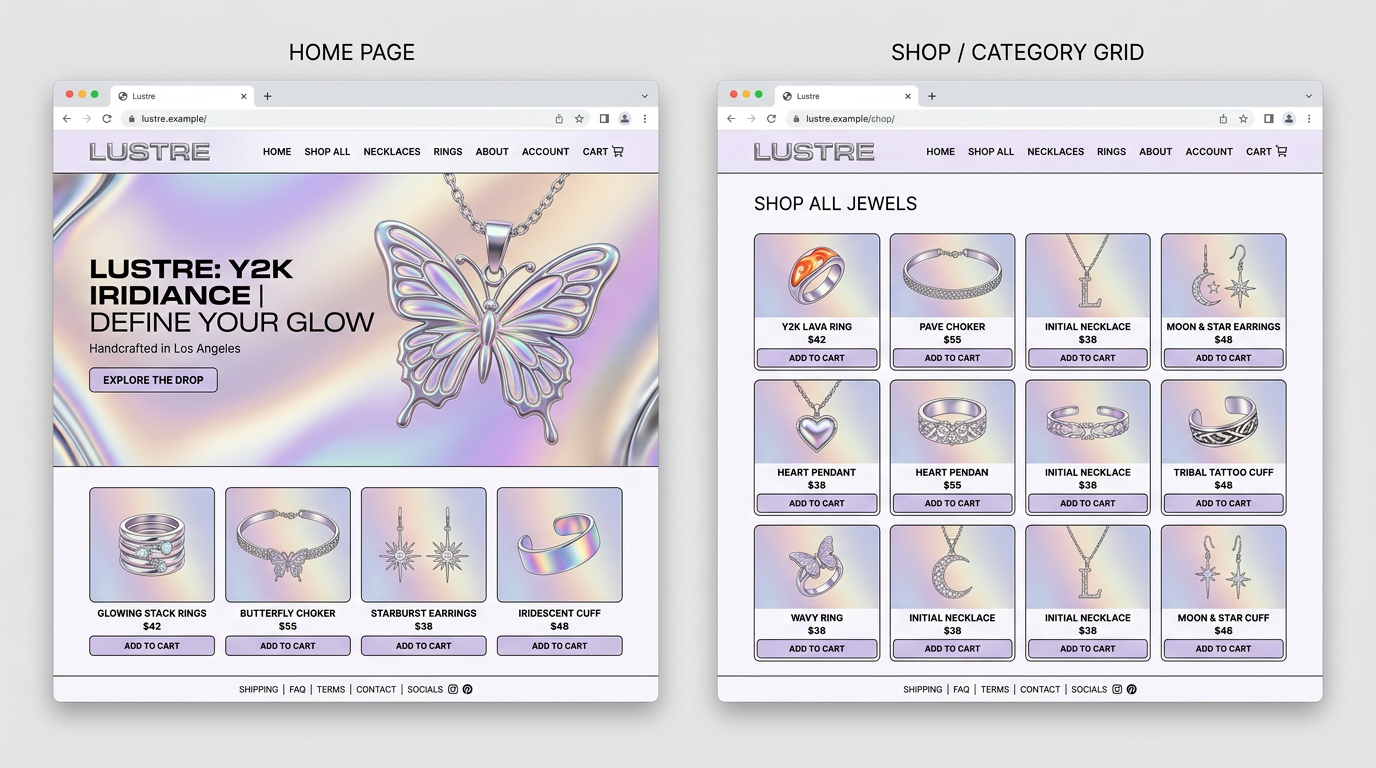Open profile avatar in the Shop browser window

tap(1288, 119)
